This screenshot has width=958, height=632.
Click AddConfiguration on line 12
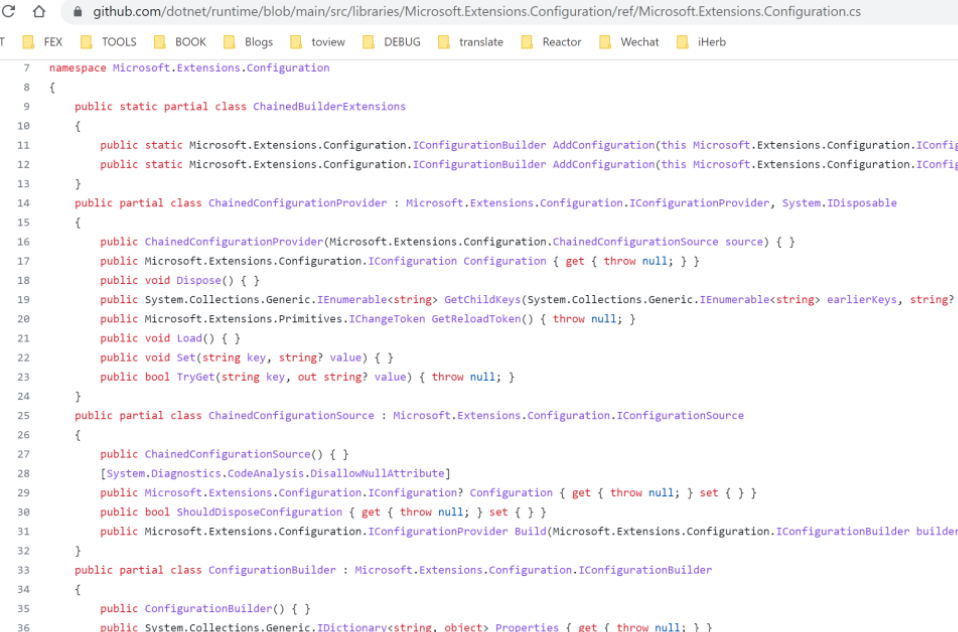click(x=604, y=164)
